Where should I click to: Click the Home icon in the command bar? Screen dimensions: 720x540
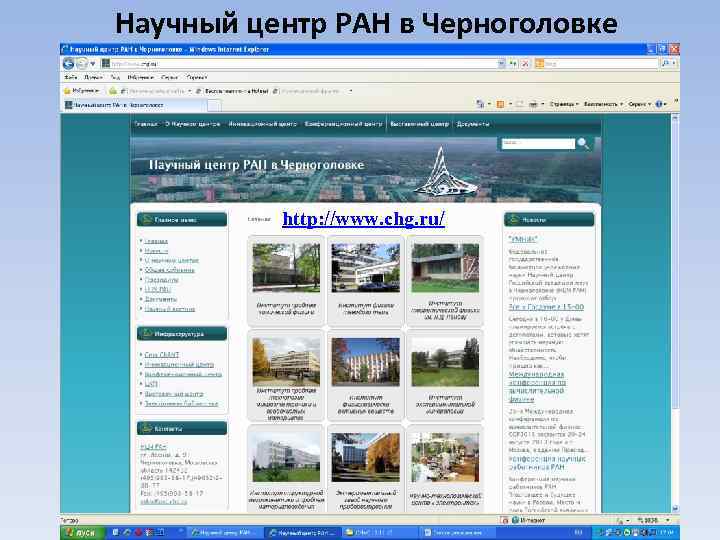point(480,104)
